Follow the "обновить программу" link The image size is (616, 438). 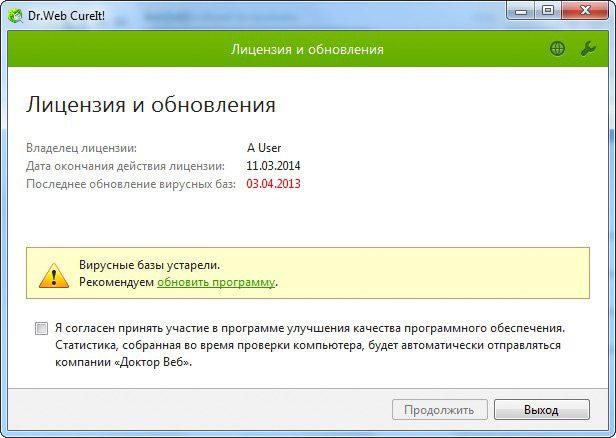(x=216, y=282)
